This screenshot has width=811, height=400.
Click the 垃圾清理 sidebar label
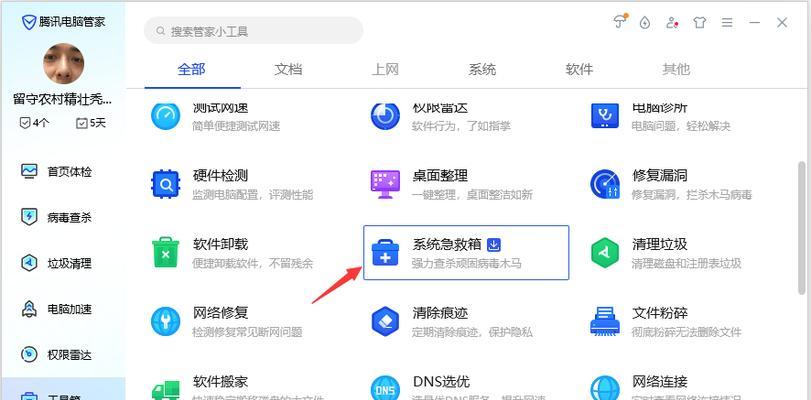tap(69, 263)
